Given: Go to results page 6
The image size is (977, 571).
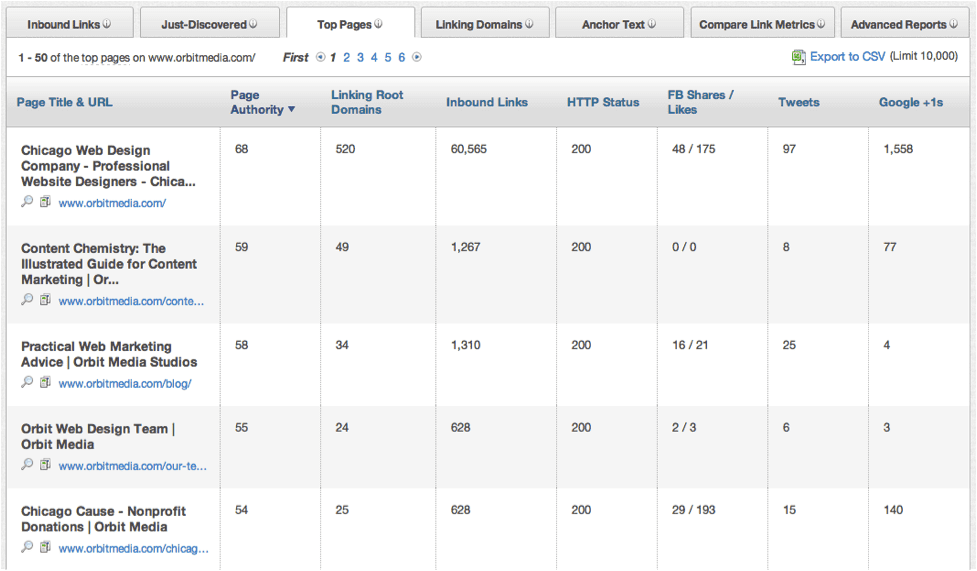Looking at the screenshot, I should pyautogui.click(x=402, y=57).
